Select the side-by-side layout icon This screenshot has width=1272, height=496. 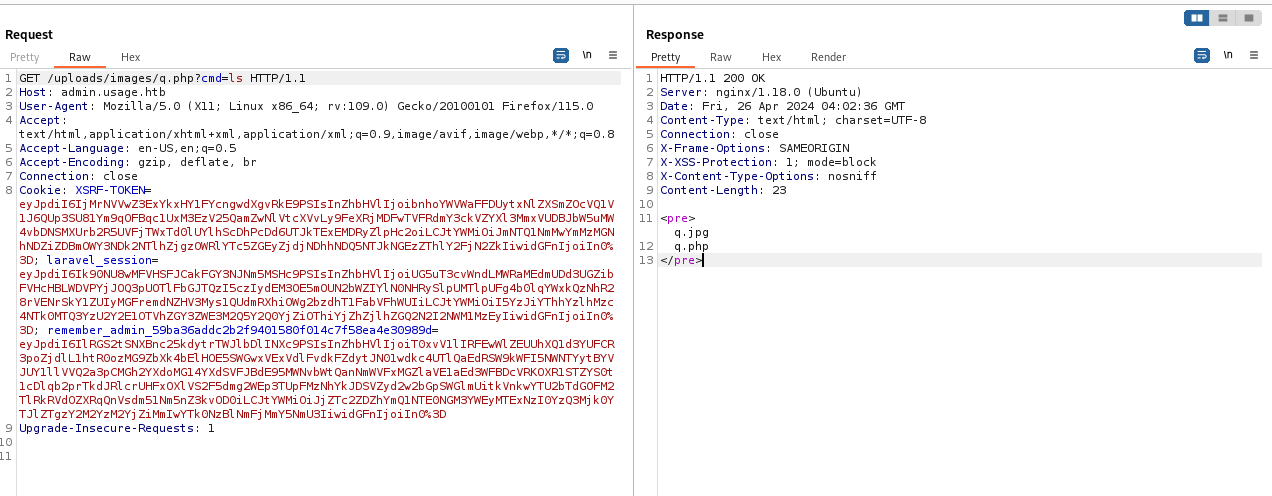pyautogui.click(x=1197, y=18)
